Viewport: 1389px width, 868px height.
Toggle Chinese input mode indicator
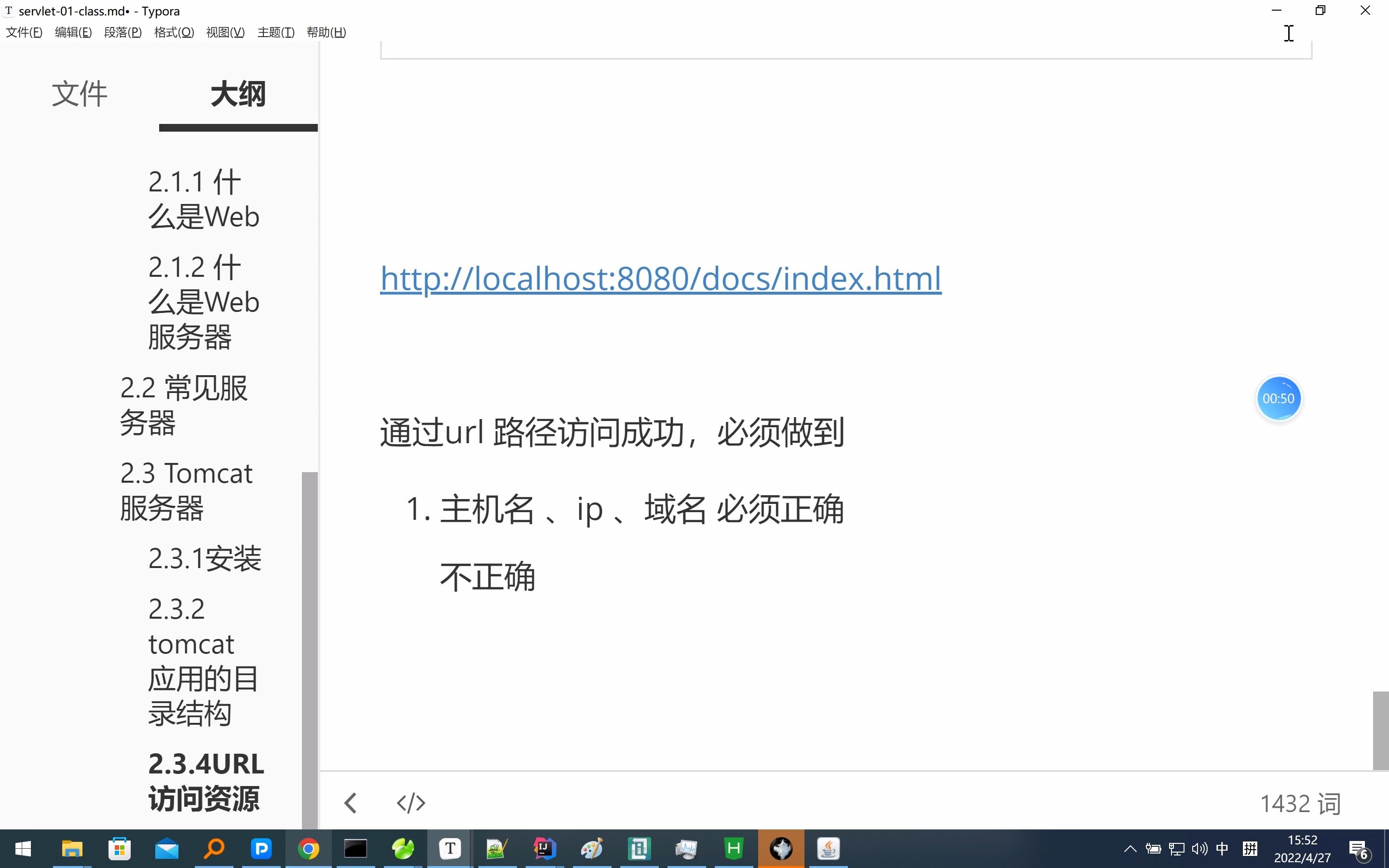click(x=1223, y=849)
